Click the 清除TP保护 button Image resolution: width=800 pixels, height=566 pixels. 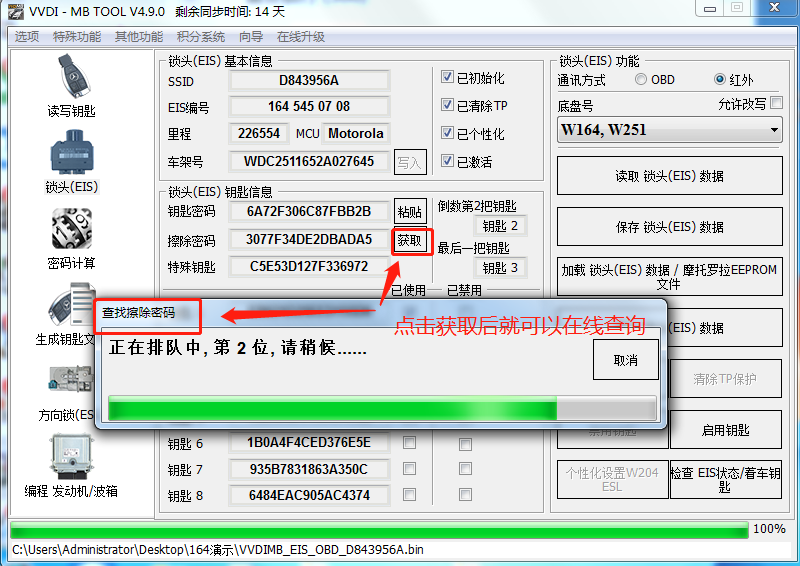pyautogui.click(x=725, y=379)
